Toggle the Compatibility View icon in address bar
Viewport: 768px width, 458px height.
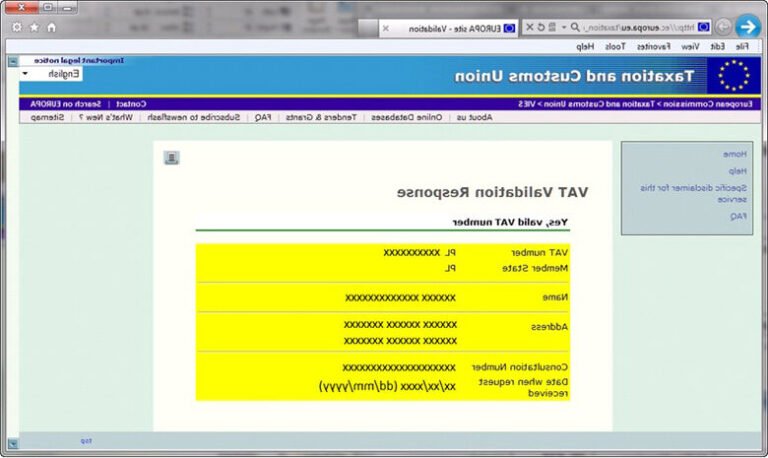point(552,27)
